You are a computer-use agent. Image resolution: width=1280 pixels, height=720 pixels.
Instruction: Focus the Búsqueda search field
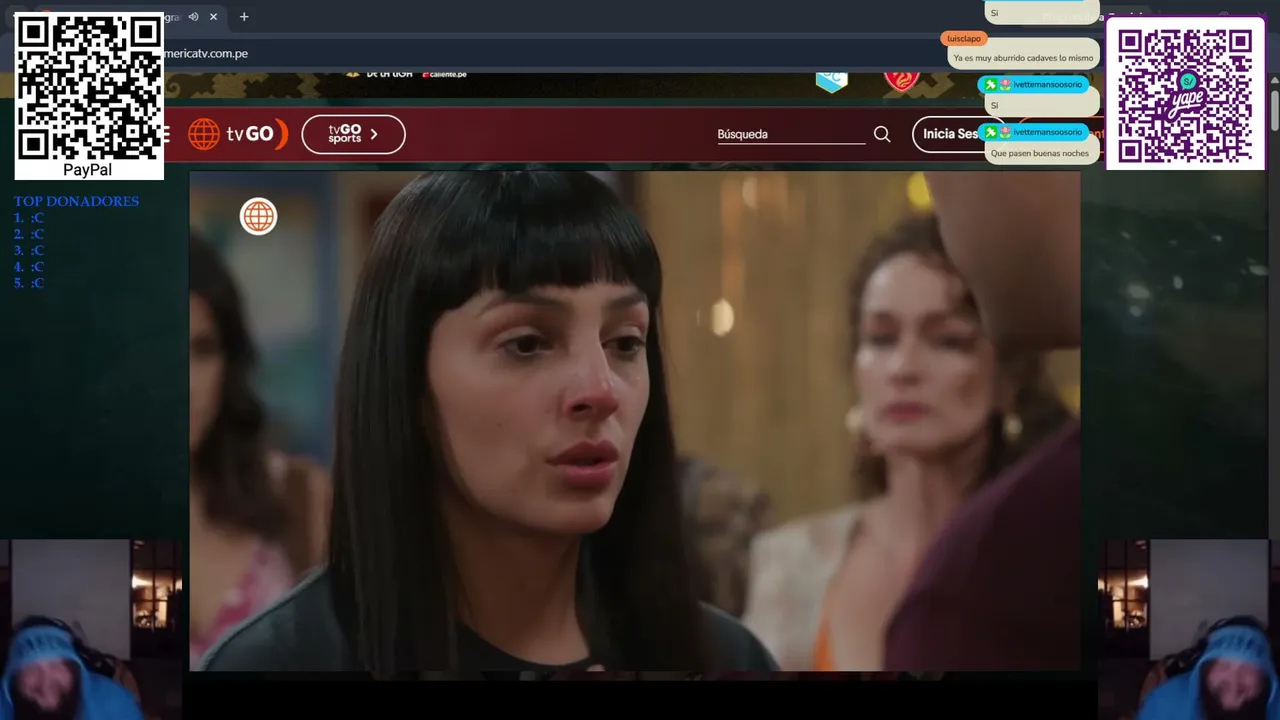(x=791, y=134)
